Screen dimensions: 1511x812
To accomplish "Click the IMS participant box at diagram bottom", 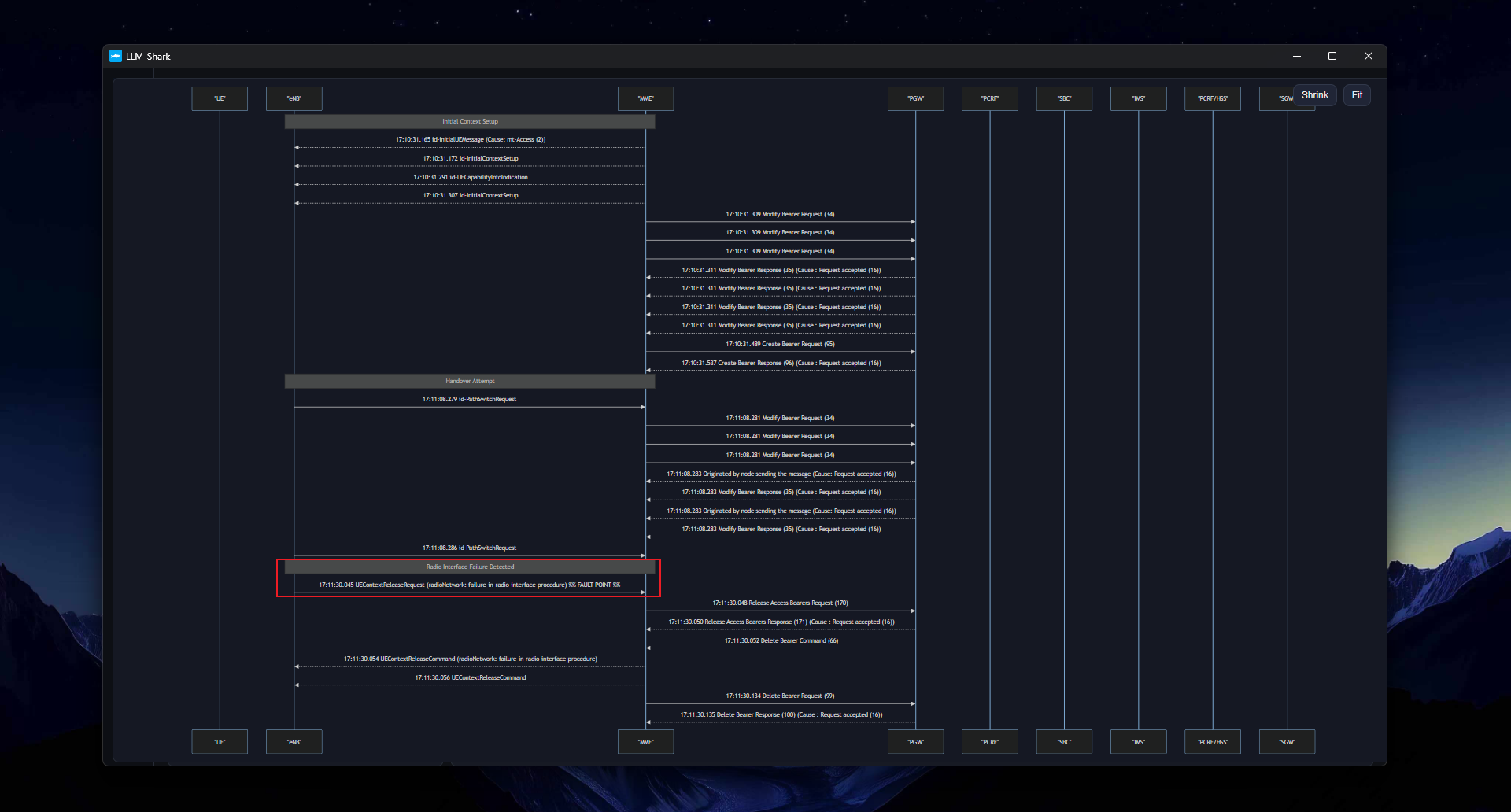I will [1138, 742].
